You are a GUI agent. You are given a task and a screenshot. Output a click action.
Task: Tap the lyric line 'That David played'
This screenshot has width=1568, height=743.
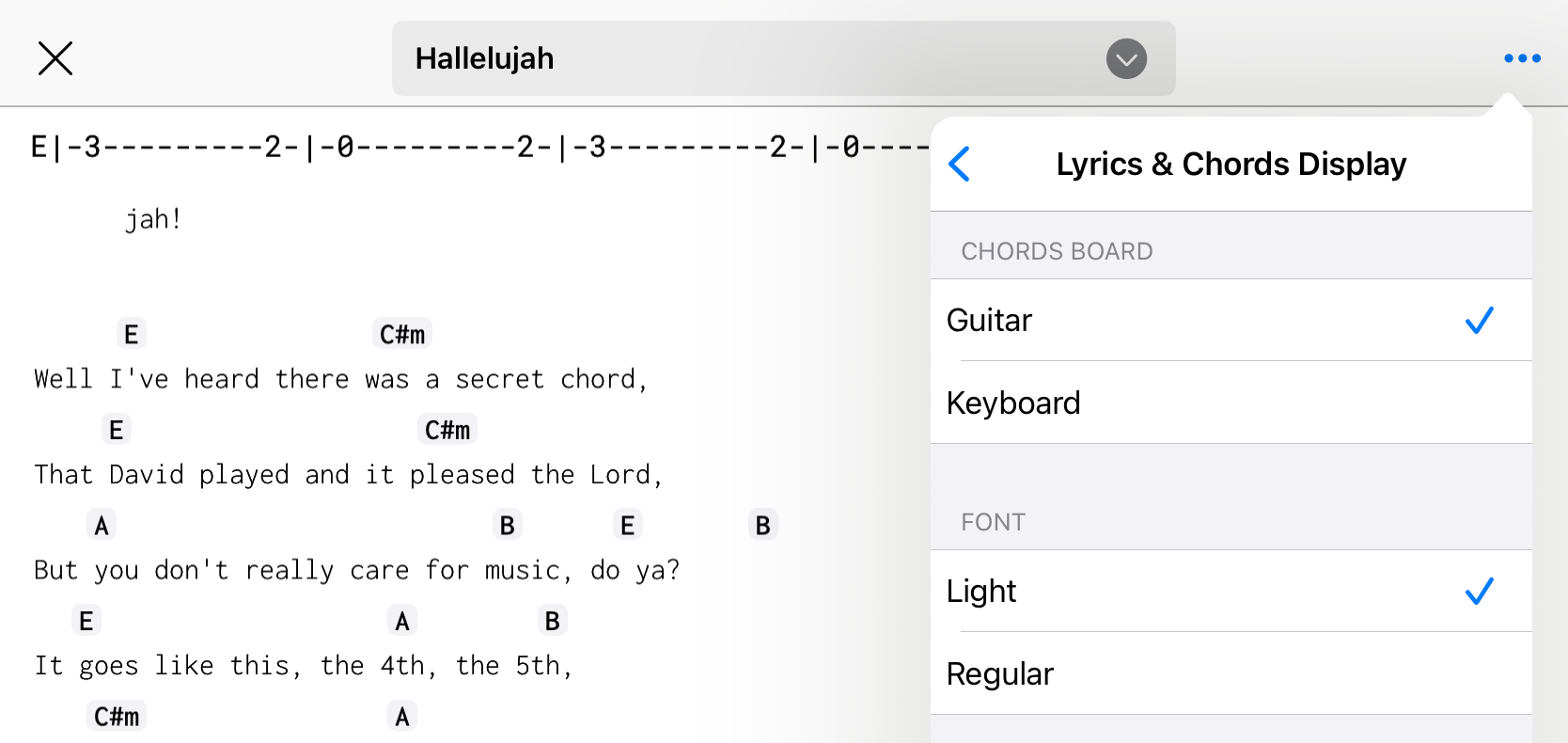click(349, 474)
